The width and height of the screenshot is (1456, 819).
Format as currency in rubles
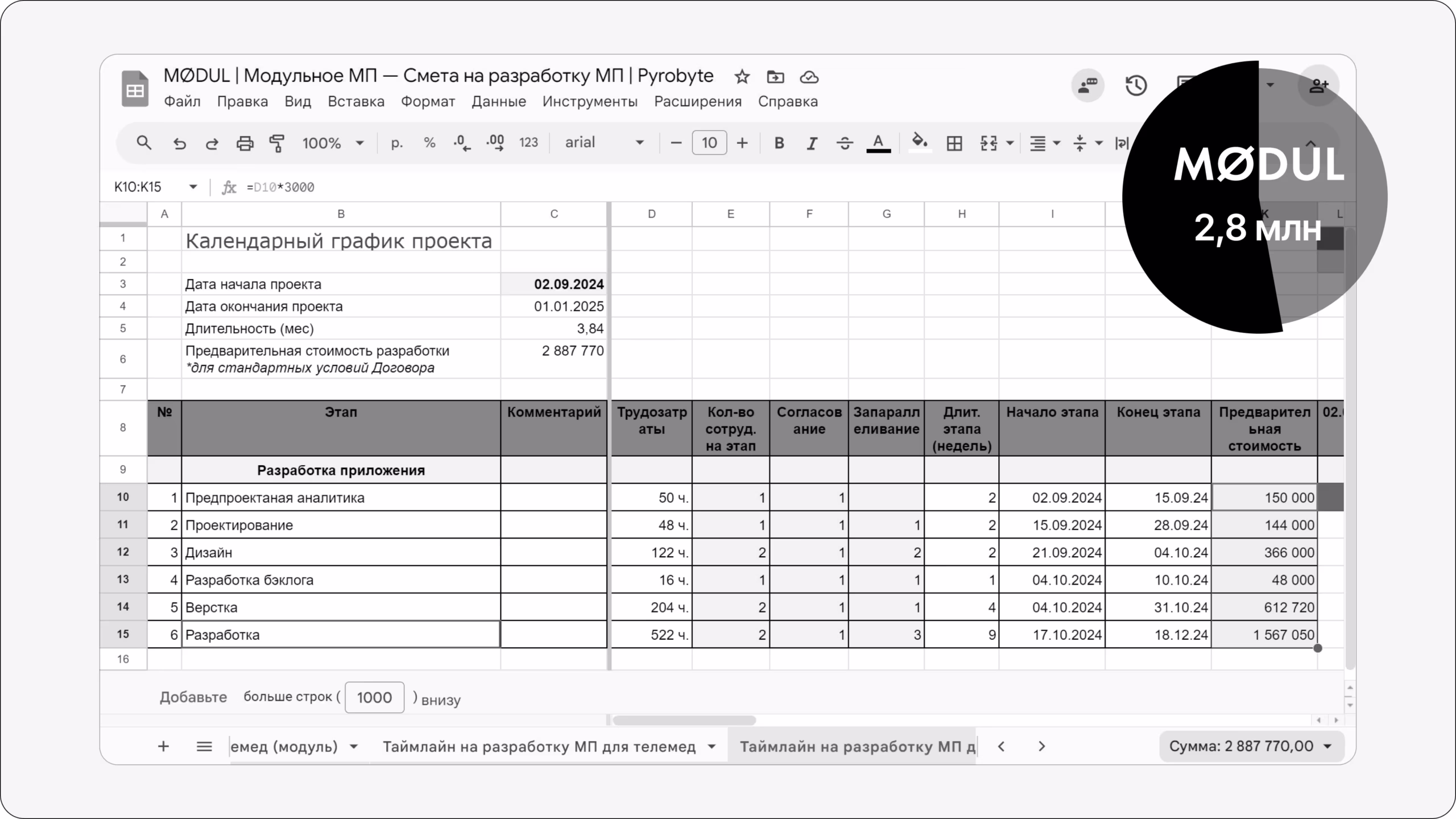coord(397,143)
